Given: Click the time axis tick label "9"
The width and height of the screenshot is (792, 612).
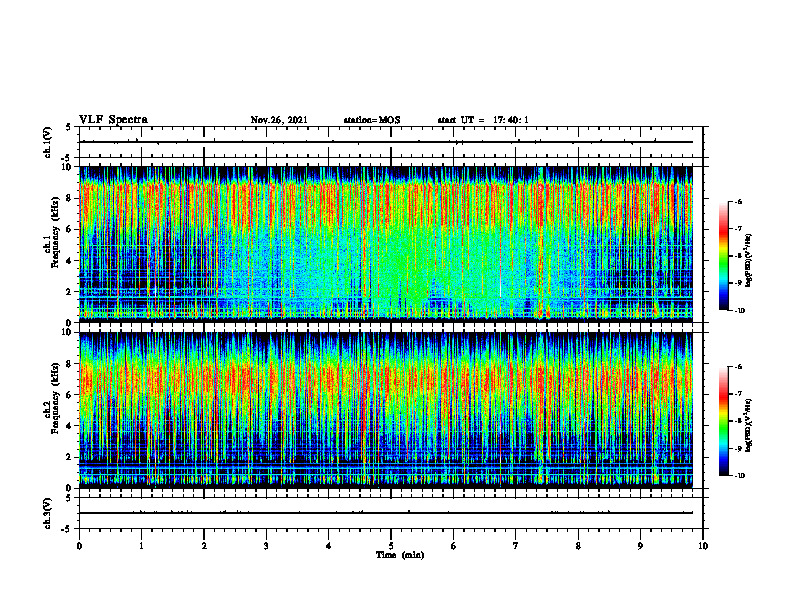Looking at the screenshot, I should coord(640,546).
